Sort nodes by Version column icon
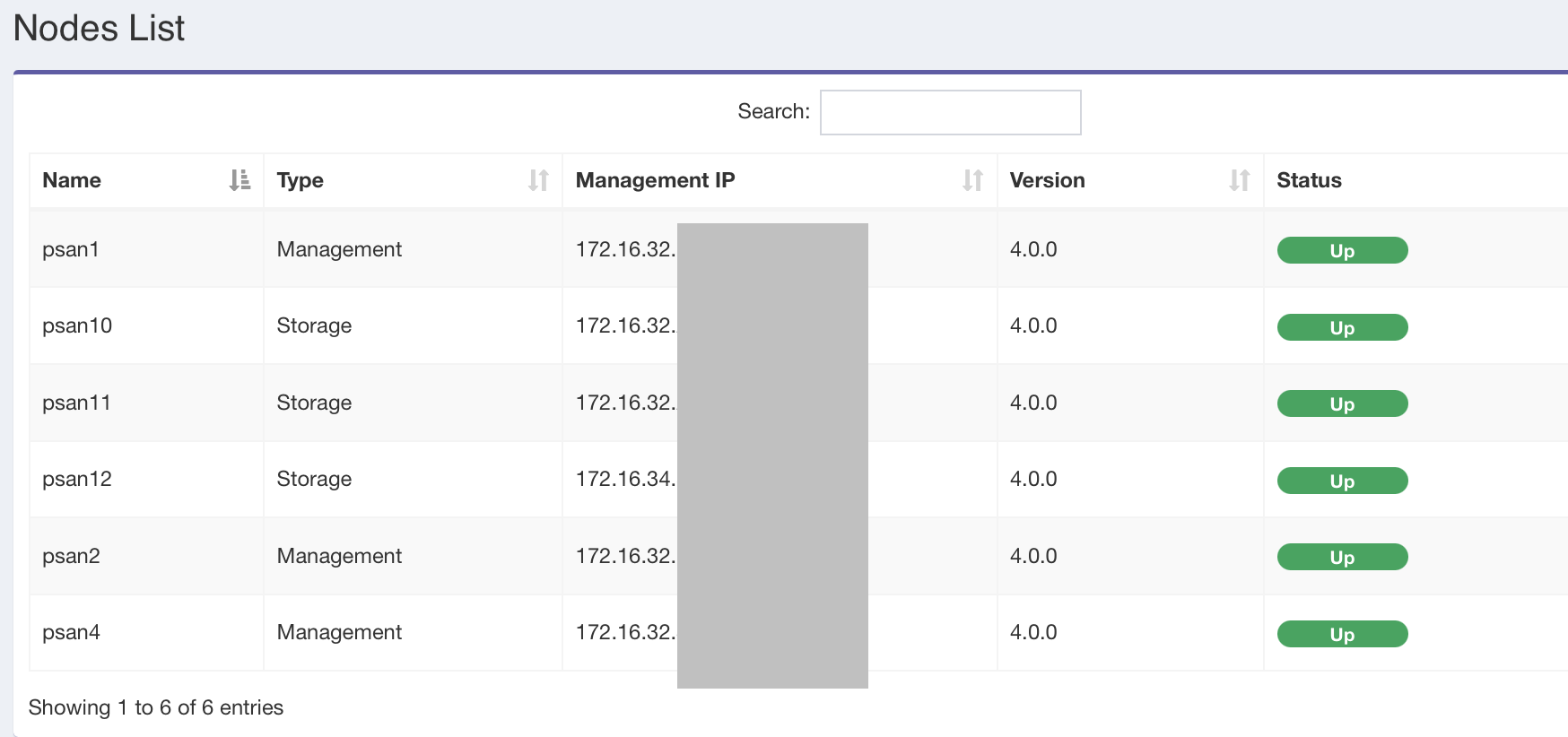This screenshot has height=737, width=1568. tap(1239, 180)
